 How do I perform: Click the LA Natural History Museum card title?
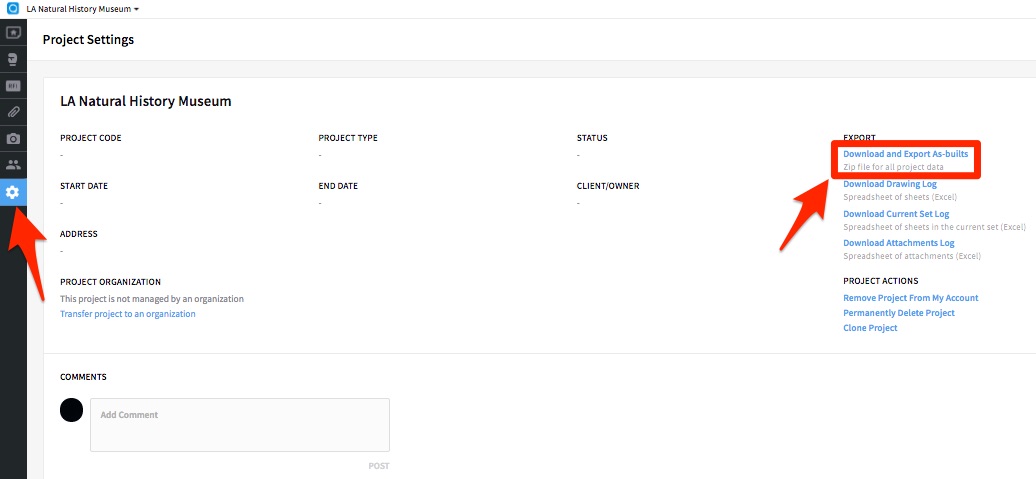tap(146, 101)
